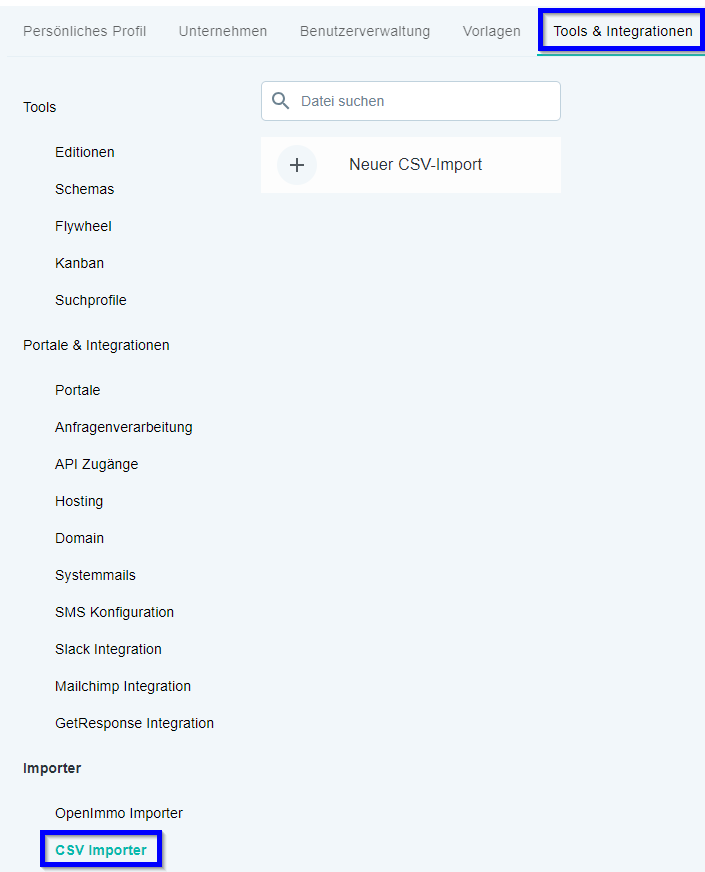Screen dimensions: 705x872
Task: Click the plus icon for new CSV import
Action: click(x=297, y=165)
